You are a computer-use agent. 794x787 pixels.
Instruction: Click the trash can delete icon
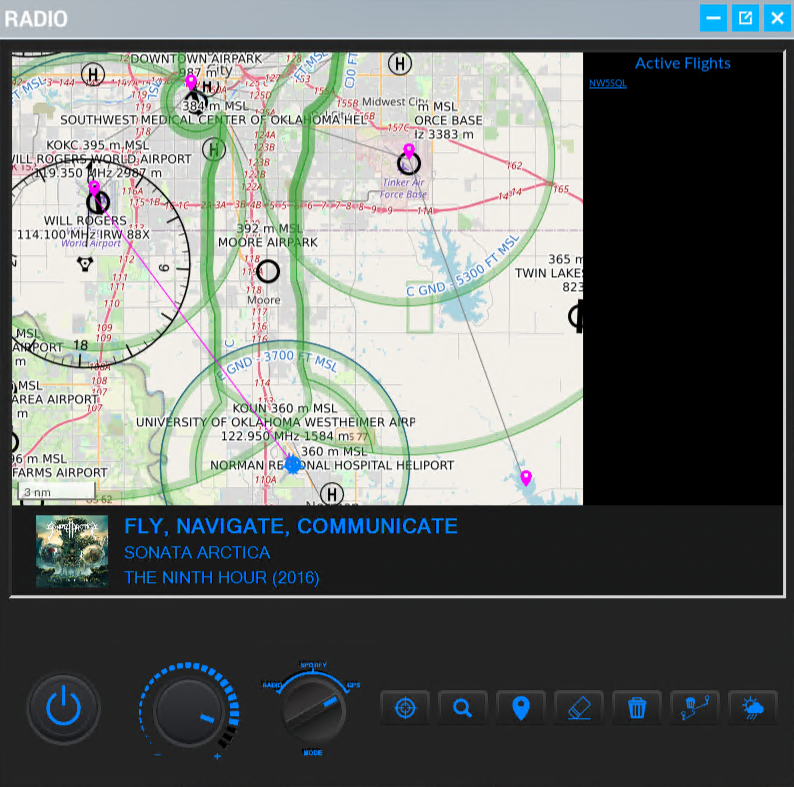(637, 708)
